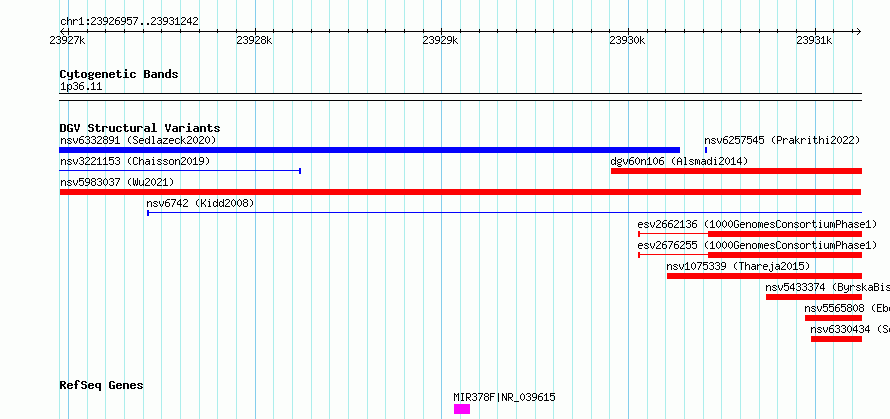Open the dgv60n106 (Alsmadi2014) label
The width and height of the screenshot is (890, 419).
click(x=679, y=161)
